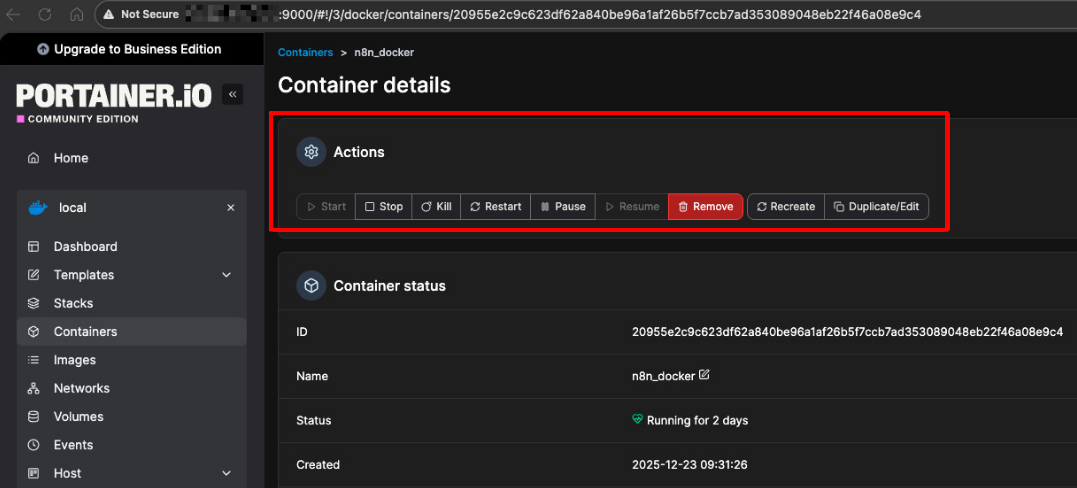Expand the Host submenu chevron

(227, 473)
